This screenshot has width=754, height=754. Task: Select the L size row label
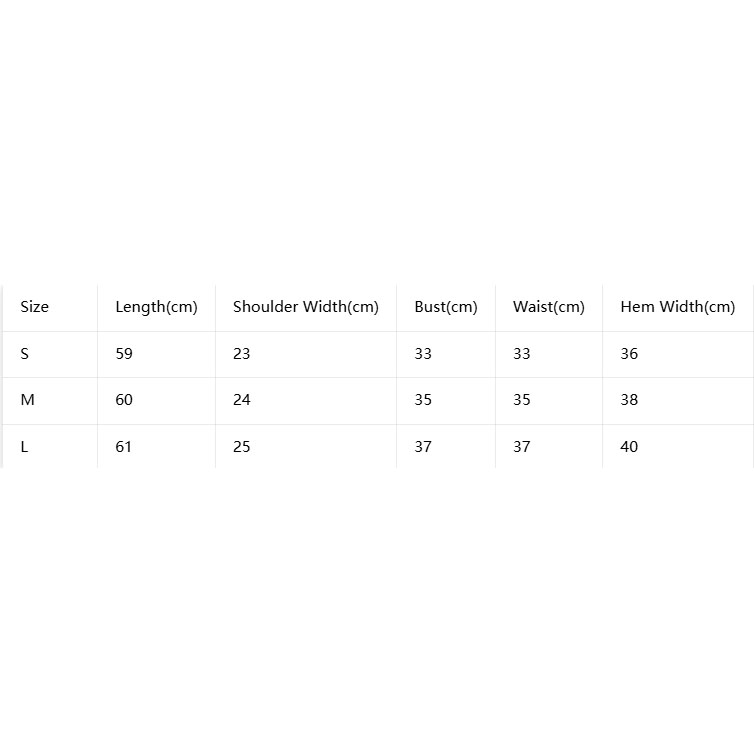pos(24,447)
